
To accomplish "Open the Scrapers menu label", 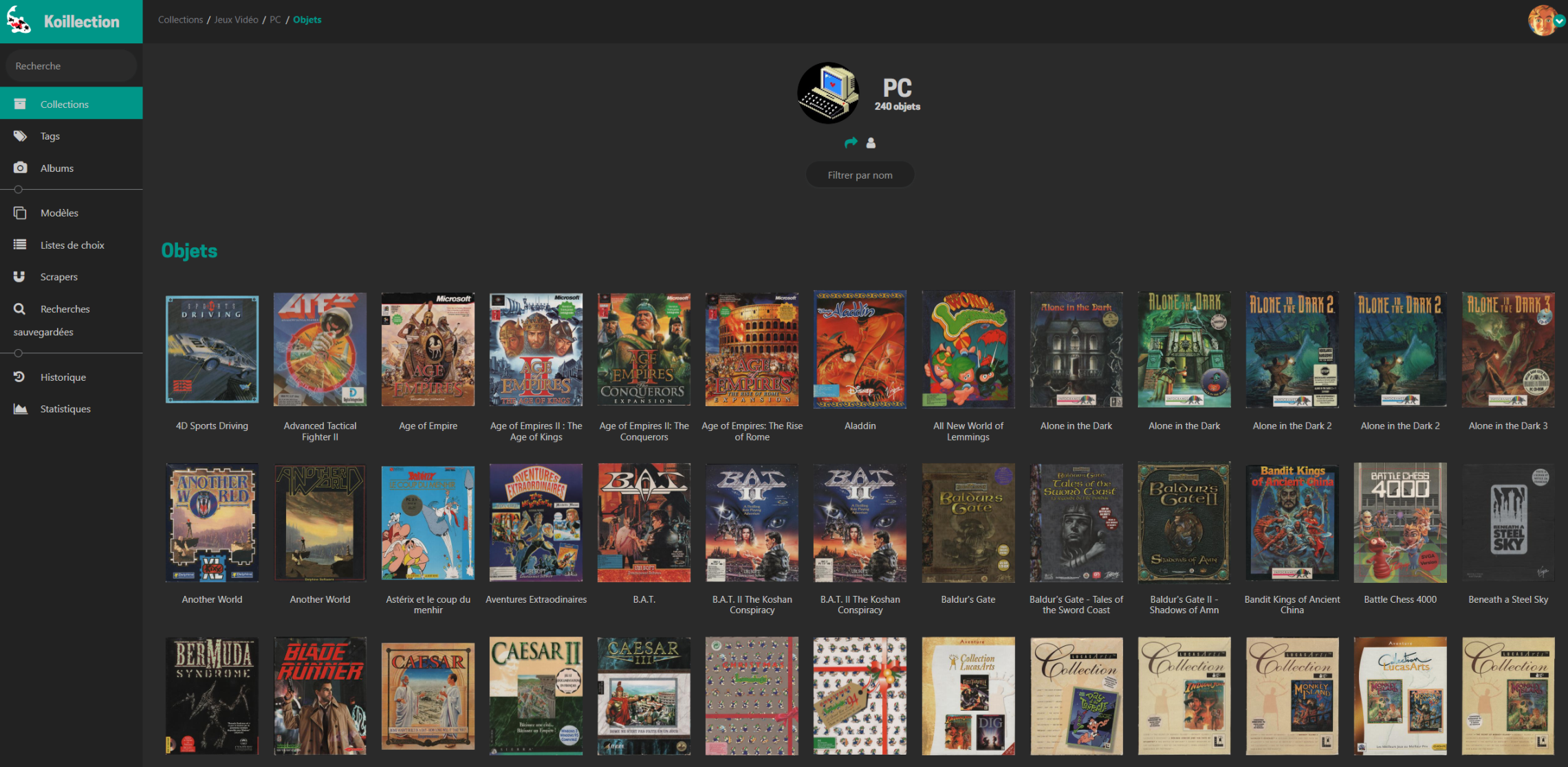I will [x=59, y=277].
